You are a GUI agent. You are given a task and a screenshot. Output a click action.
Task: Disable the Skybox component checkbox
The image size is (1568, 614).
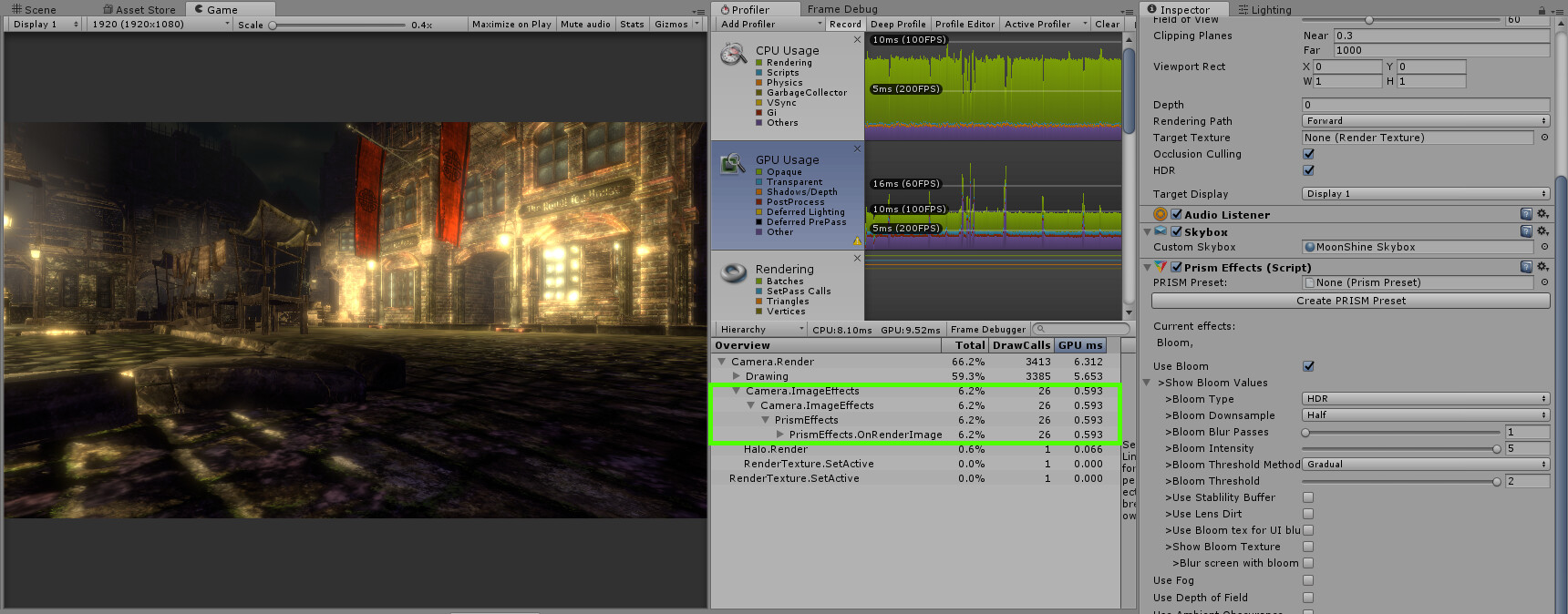point(1176,231)
